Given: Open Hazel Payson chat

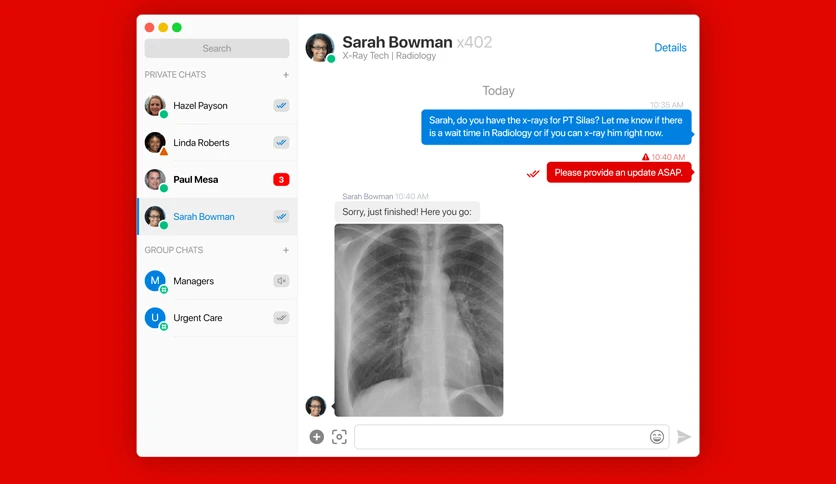Looking at the screenshot, I should (217, 106).
